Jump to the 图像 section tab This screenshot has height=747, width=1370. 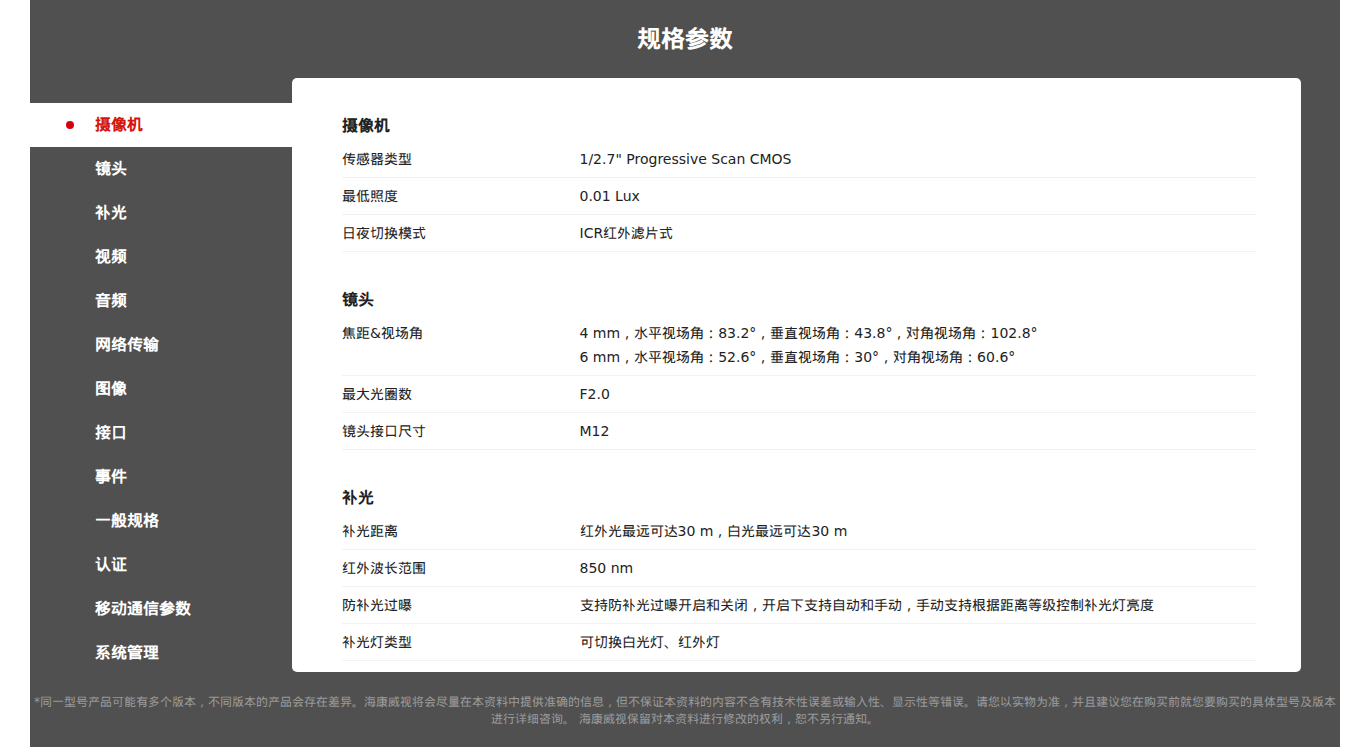[161, 389]
